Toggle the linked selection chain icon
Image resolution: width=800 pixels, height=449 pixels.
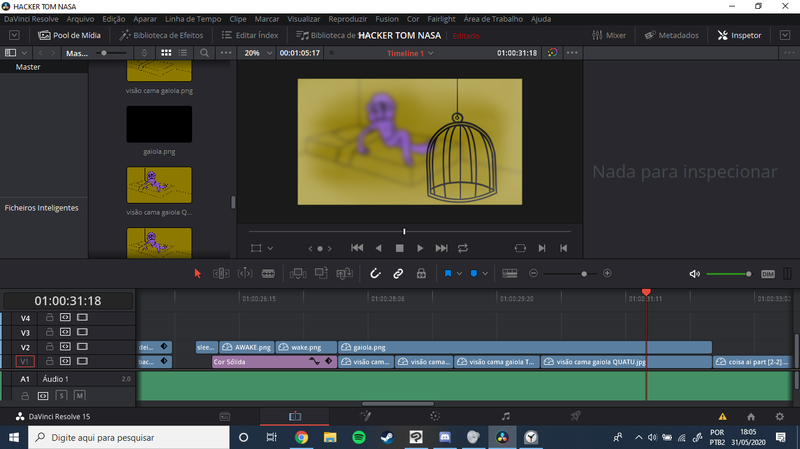tap(398, 273)
